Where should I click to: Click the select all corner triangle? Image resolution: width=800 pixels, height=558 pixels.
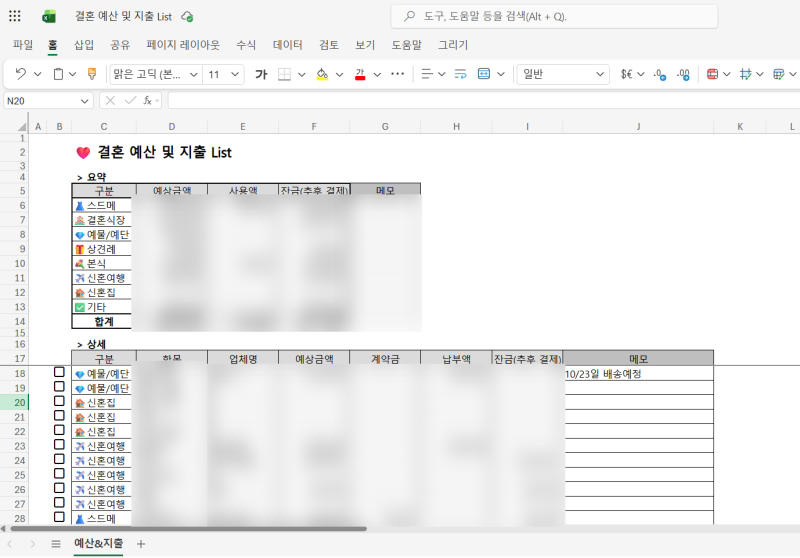[x=22, y=126]
